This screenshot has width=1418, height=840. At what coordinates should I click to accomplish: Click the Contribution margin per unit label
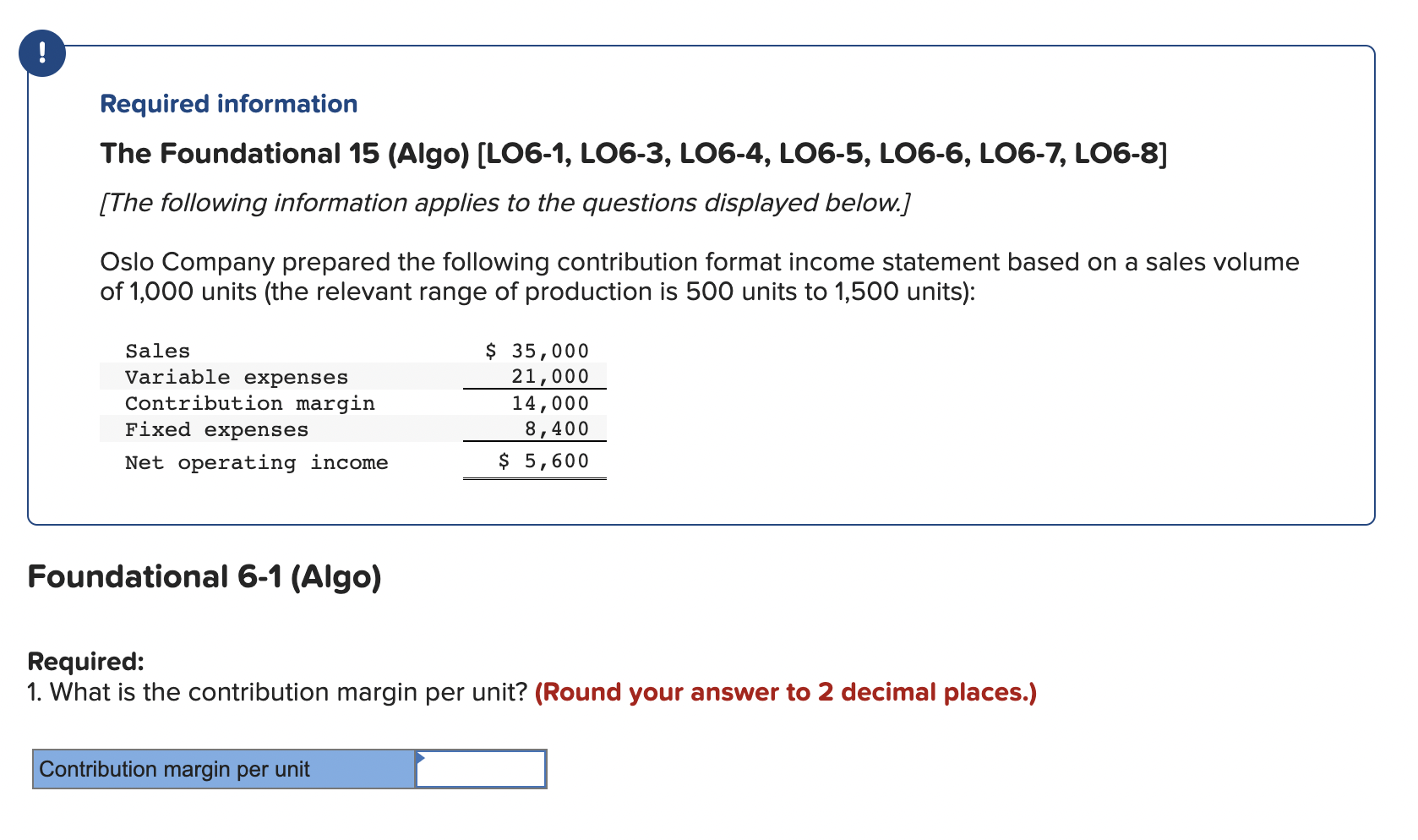(176, 769)
